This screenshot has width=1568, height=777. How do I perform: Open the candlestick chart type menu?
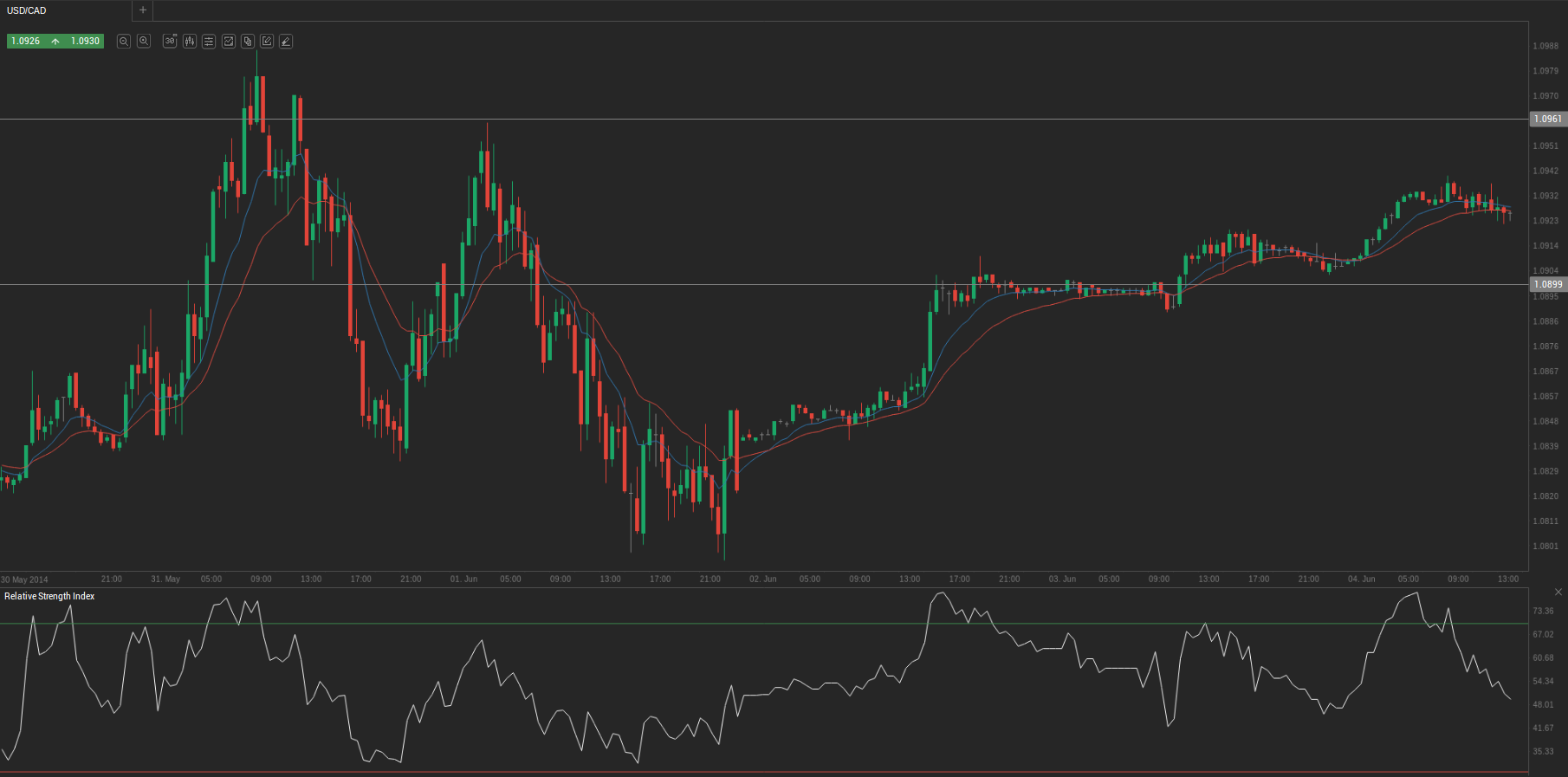pos(190,41)
